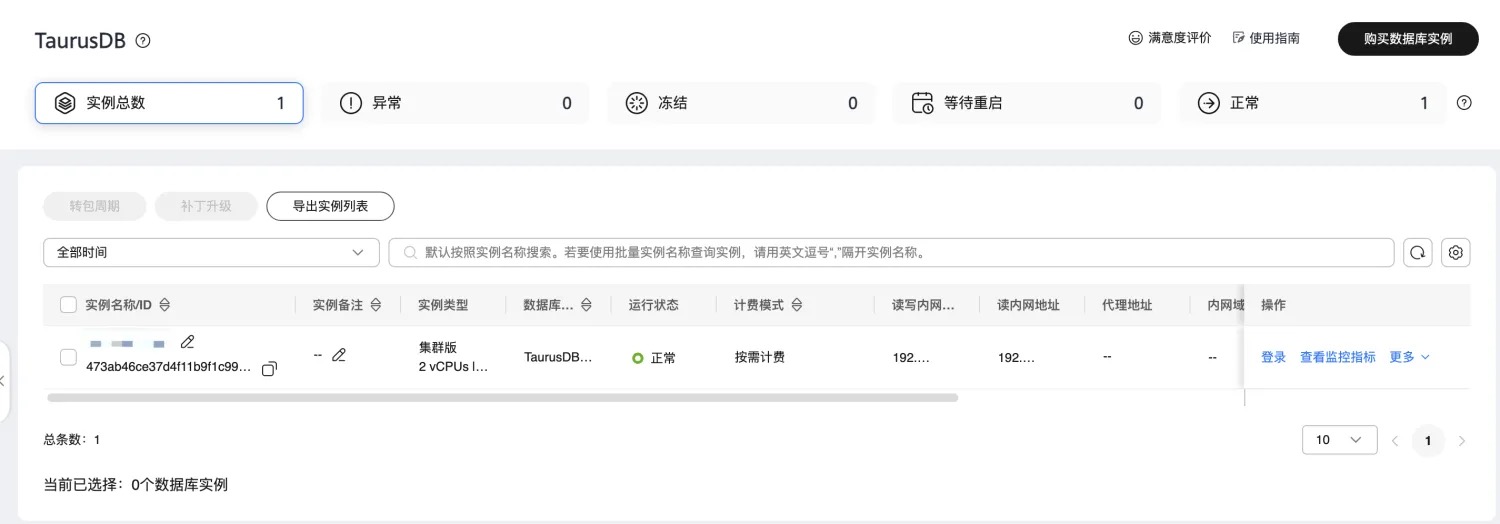Screen dimensions: 1500x524
Task: Click the 运行状态 column header
Action: [653, 305]
